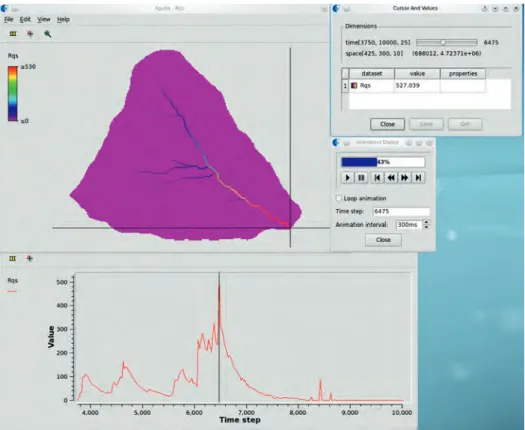Viewport: 525px width, 430px height.
Task: Pause the animation
Action: click(361, 177)
